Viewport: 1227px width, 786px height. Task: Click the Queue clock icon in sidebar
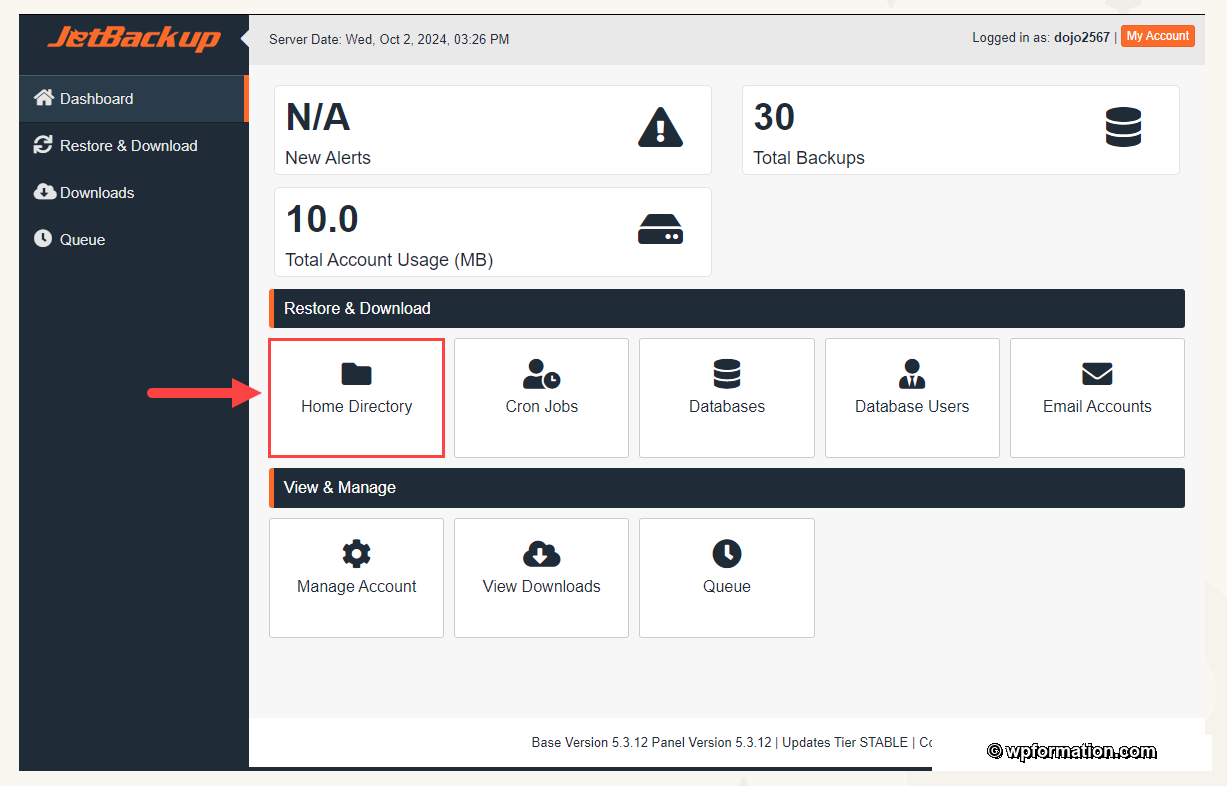click(43, 239)
